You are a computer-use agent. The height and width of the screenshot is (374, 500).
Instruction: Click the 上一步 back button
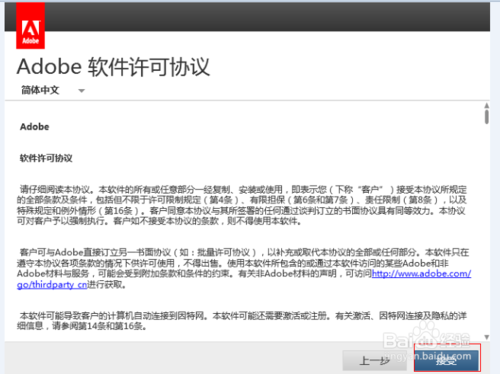375,360
